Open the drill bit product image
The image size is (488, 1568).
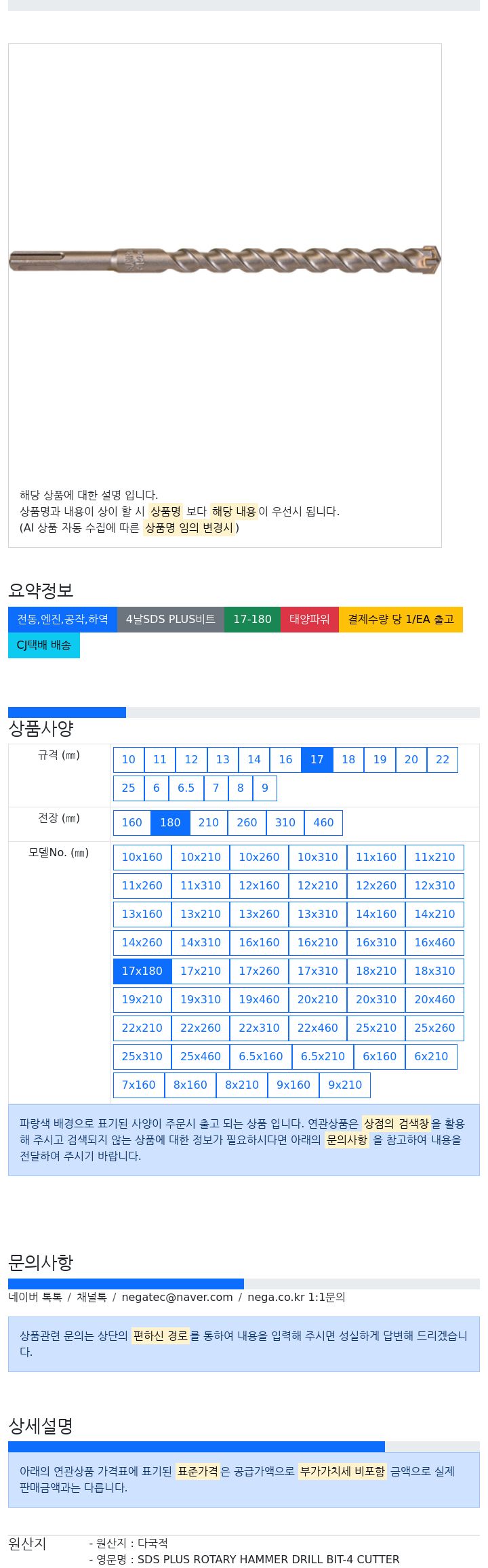[x=224, y=260]
